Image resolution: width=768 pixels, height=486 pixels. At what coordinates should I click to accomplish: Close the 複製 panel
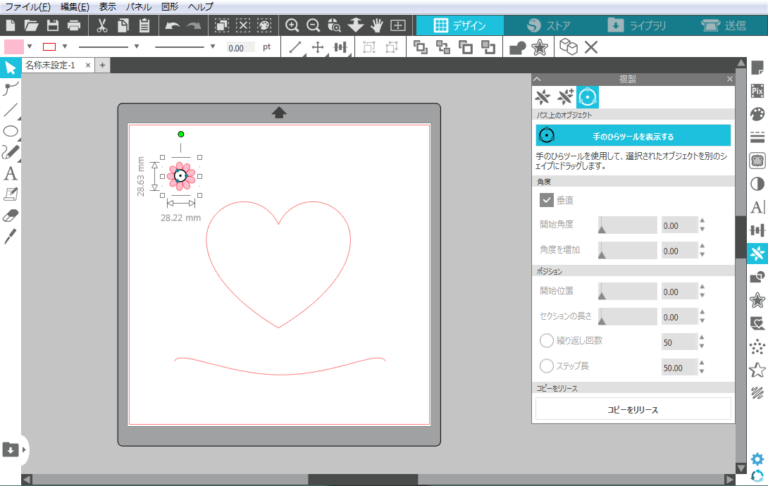pyautogui.click(x=730, y=79)
